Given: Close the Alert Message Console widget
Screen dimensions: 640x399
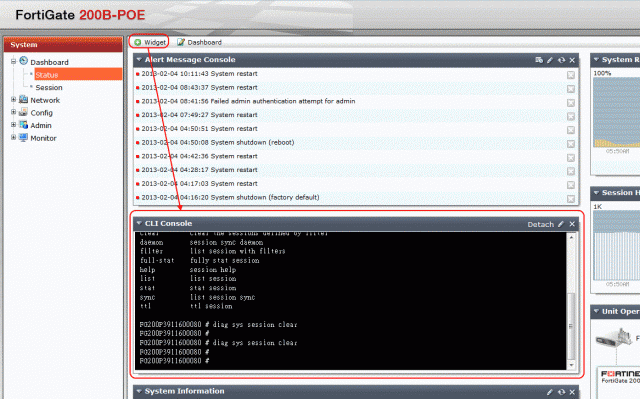Looking at the screenshot, I should coord(572,60).
